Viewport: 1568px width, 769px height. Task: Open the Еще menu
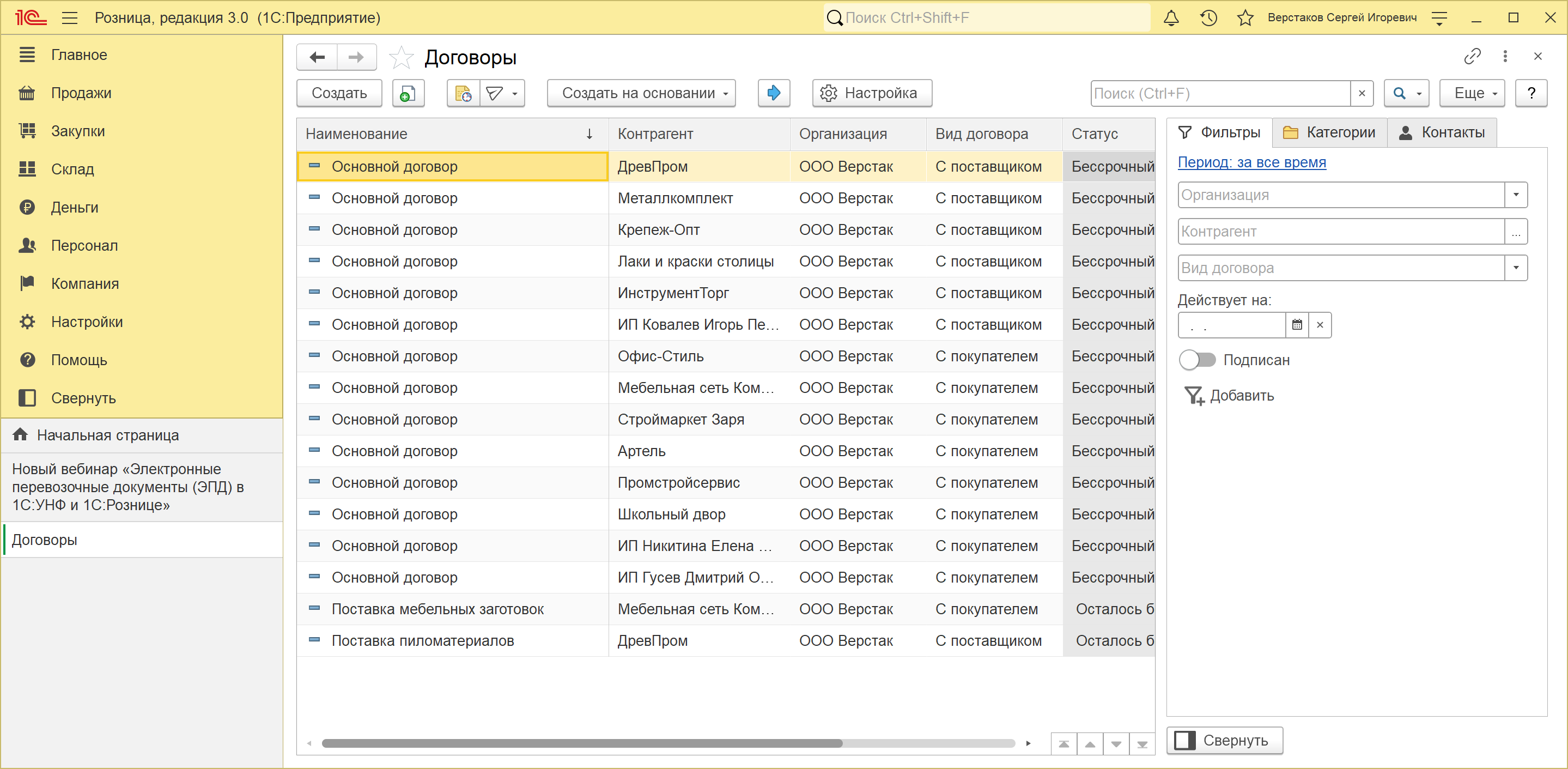(x=1473, y=93)
